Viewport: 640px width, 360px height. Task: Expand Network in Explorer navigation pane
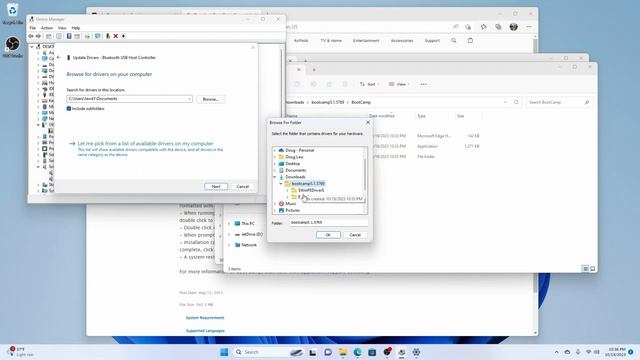tap(229, 245)
